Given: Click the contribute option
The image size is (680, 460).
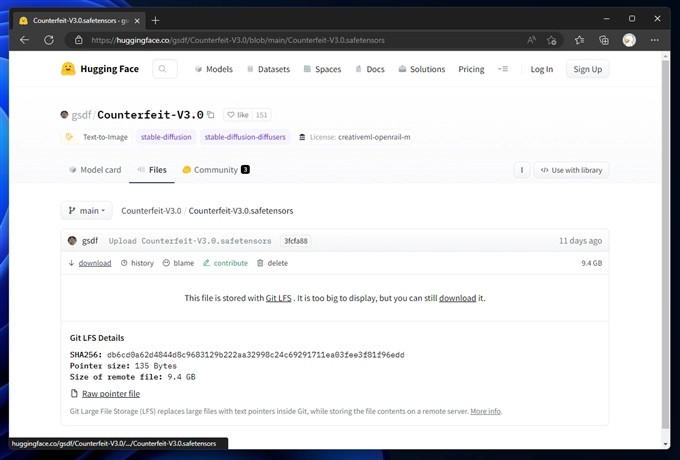Looking at the screenshot, I should (226, 263).
